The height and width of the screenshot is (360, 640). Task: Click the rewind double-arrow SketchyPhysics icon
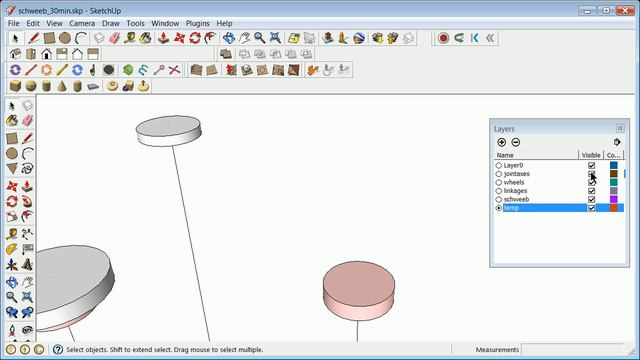(490, 38)
